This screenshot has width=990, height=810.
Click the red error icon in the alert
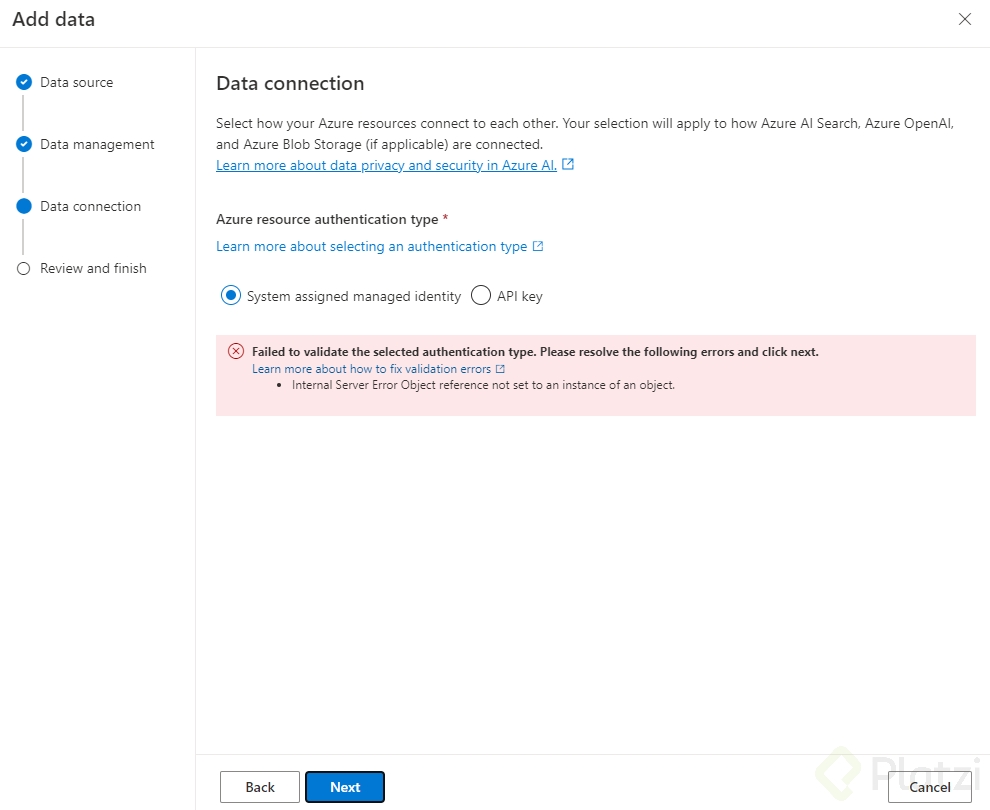tap(236, 351)
